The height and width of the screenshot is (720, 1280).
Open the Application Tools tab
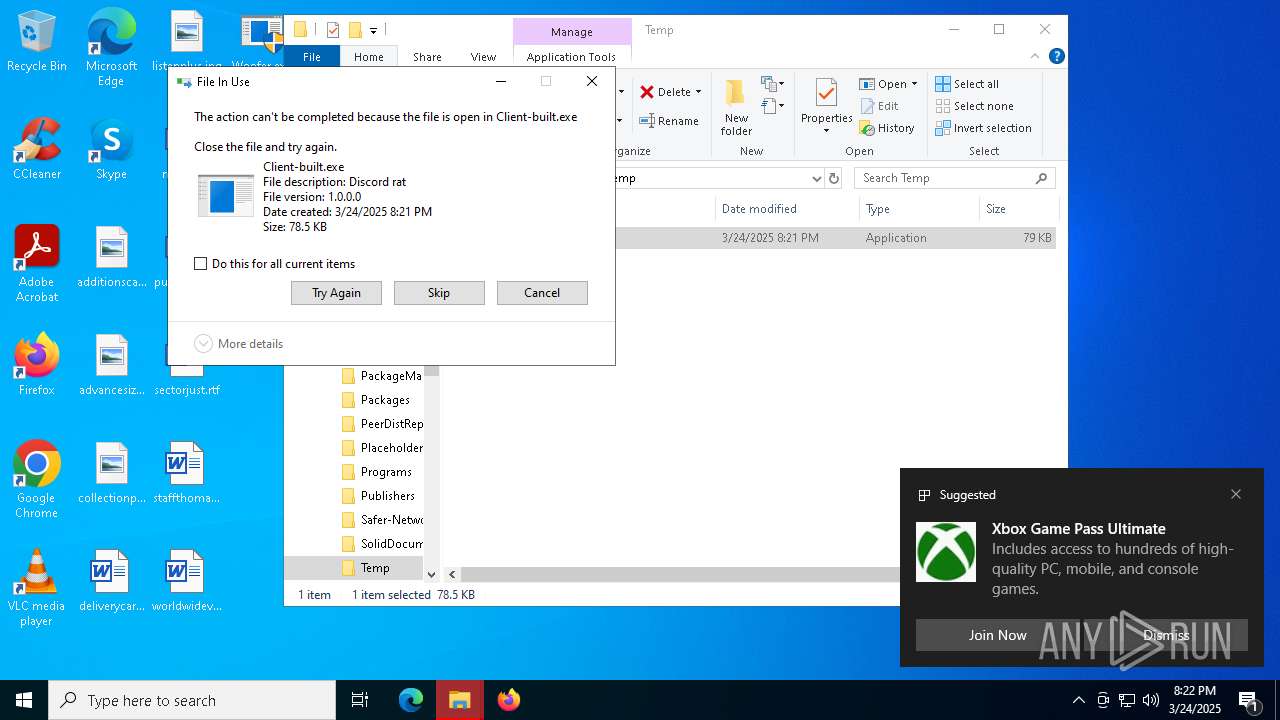click(x=572, y=57)
